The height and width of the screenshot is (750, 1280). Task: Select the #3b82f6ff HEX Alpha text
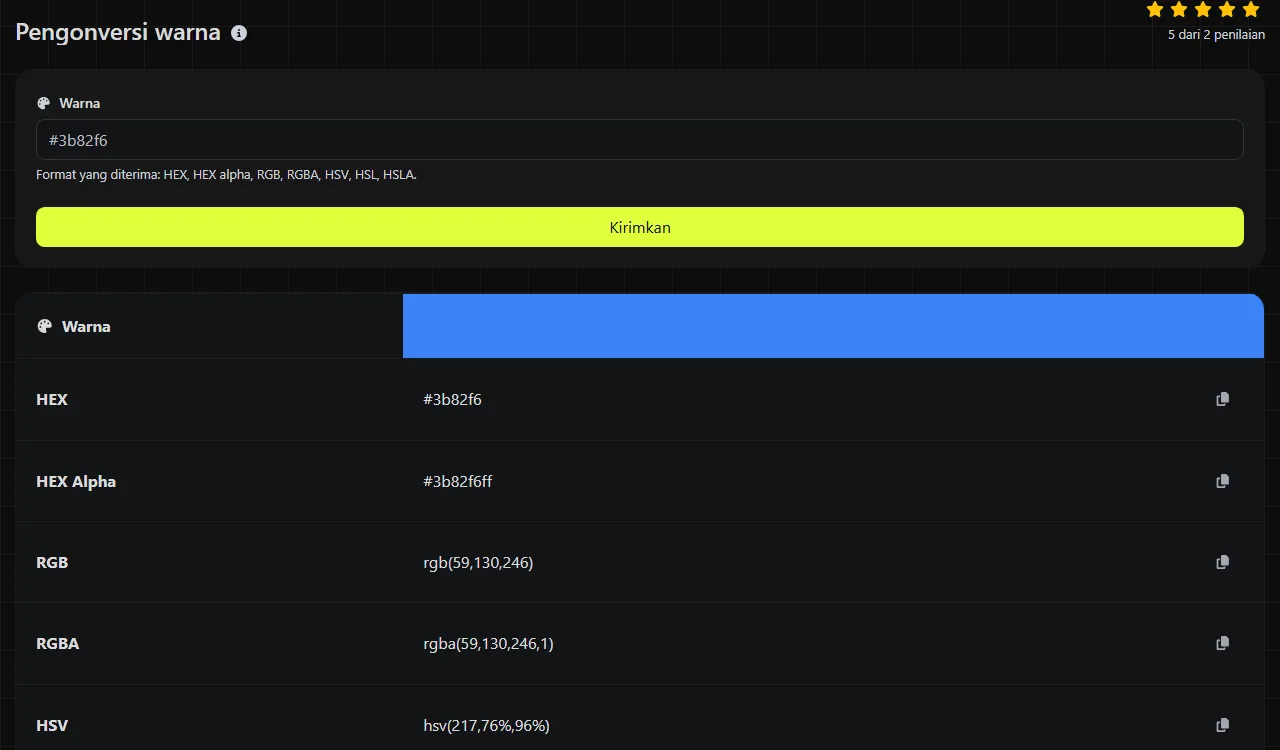458,481
